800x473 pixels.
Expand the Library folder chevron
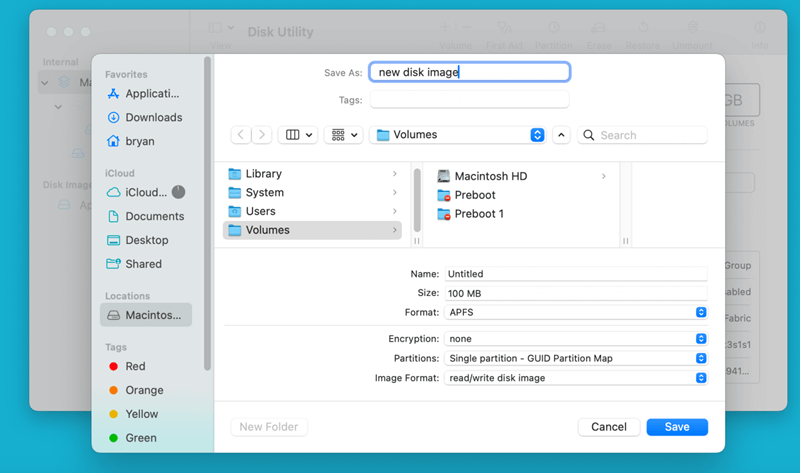click(x=394, y=173)
